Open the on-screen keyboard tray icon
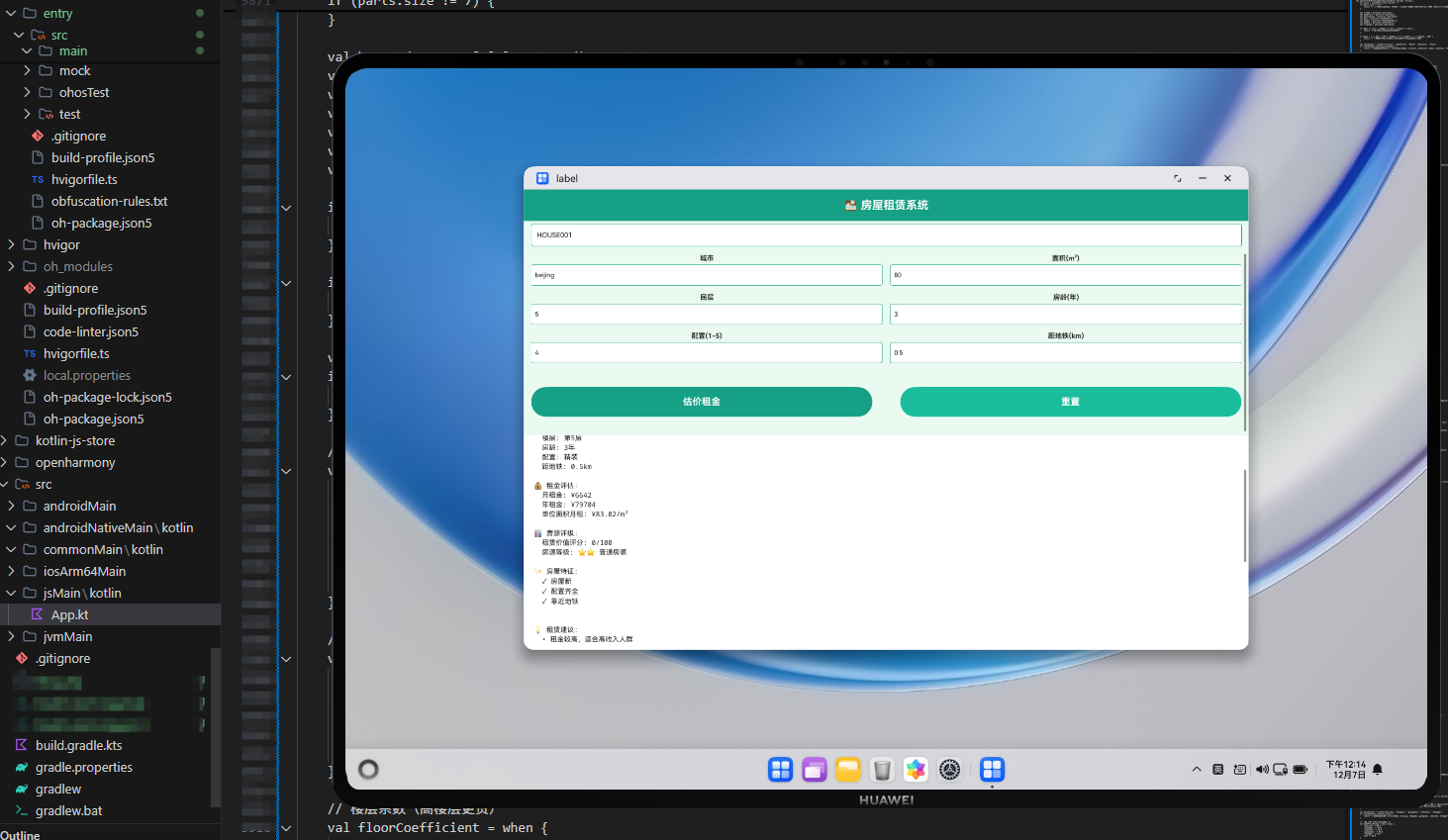The width and height of the screenshot is (1448, 840). pos(1240,769)
